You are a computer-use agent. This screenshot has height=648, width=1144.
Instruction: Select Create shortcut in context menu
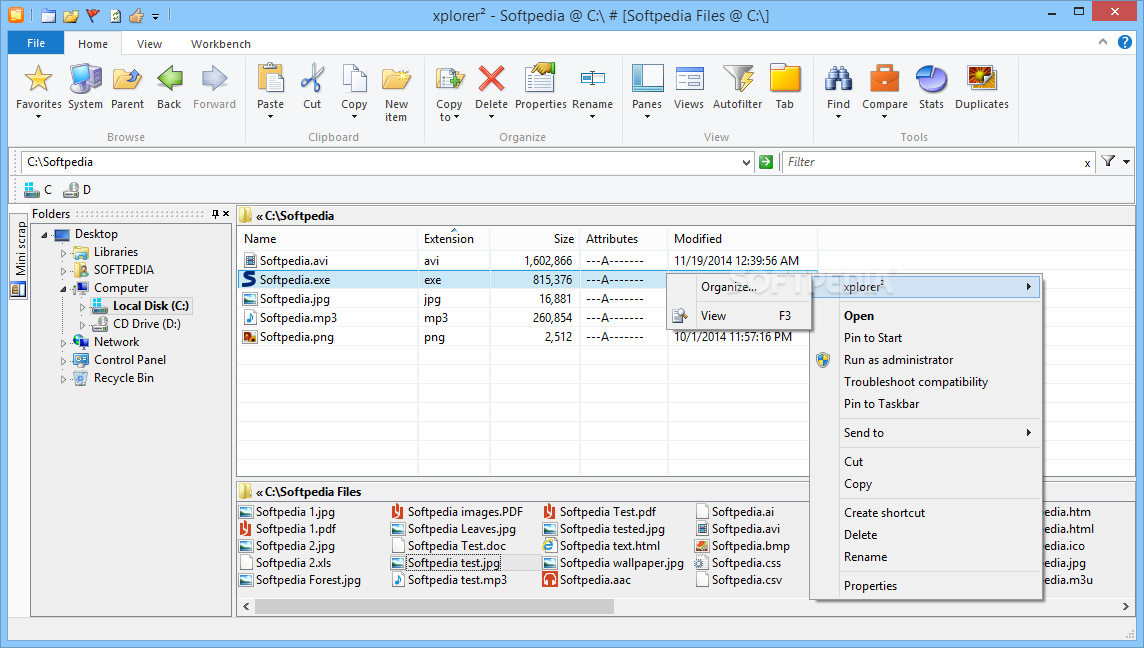(x=926, y=513)
